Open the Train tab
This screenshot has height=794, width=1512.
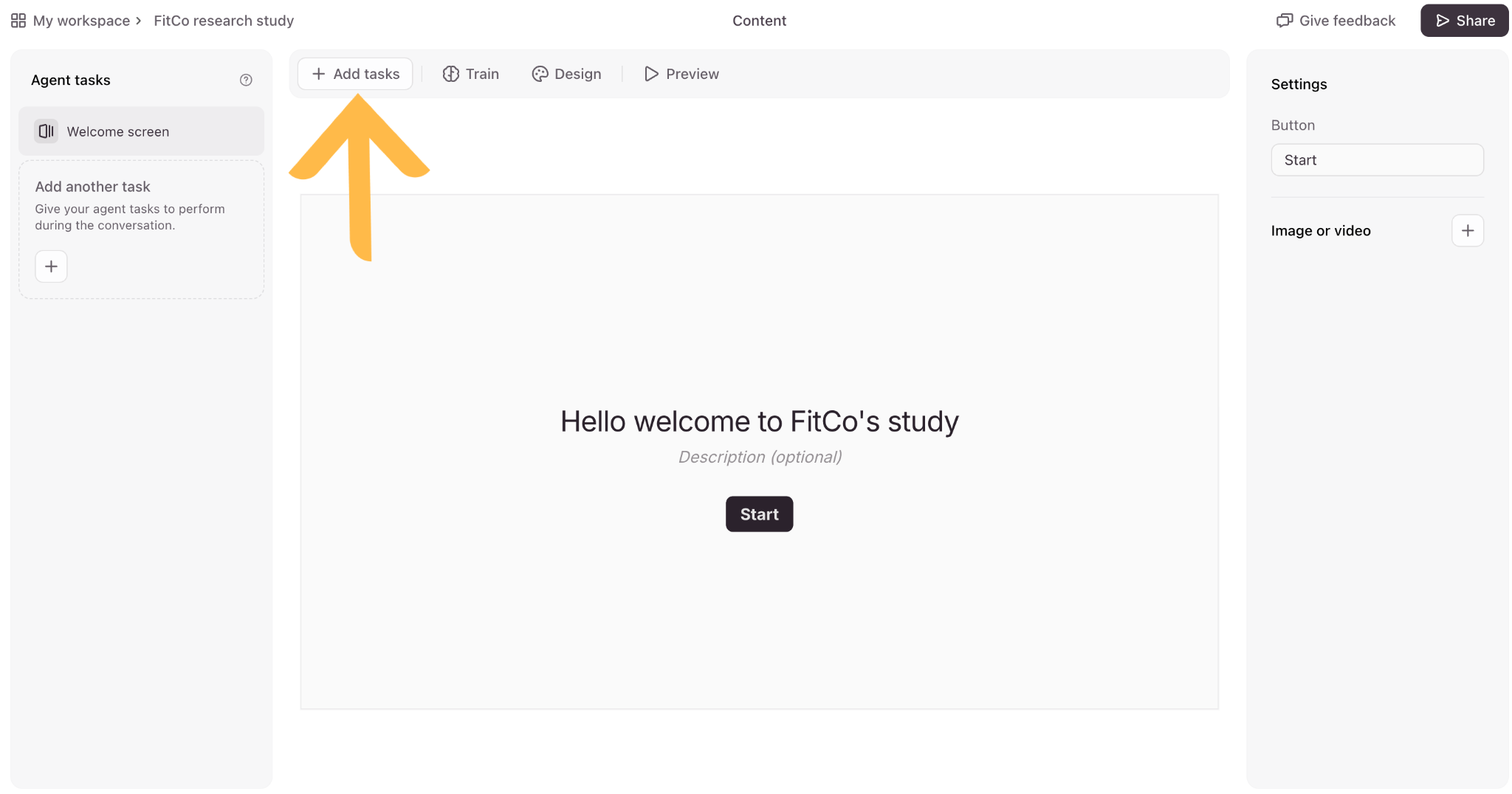471,74
